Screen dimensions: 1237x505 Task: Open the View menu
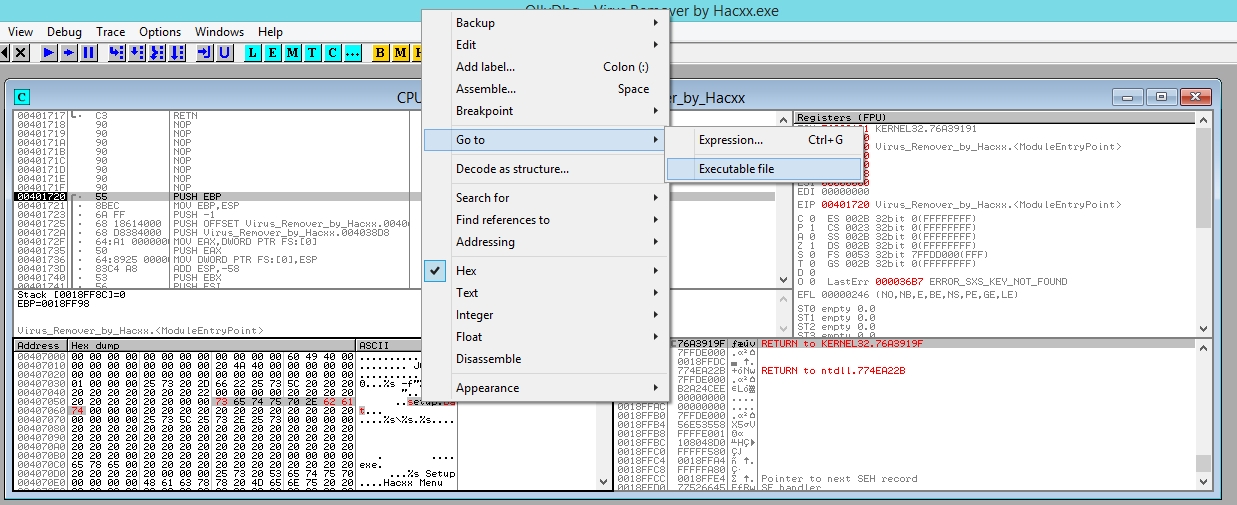coord(20,32)
